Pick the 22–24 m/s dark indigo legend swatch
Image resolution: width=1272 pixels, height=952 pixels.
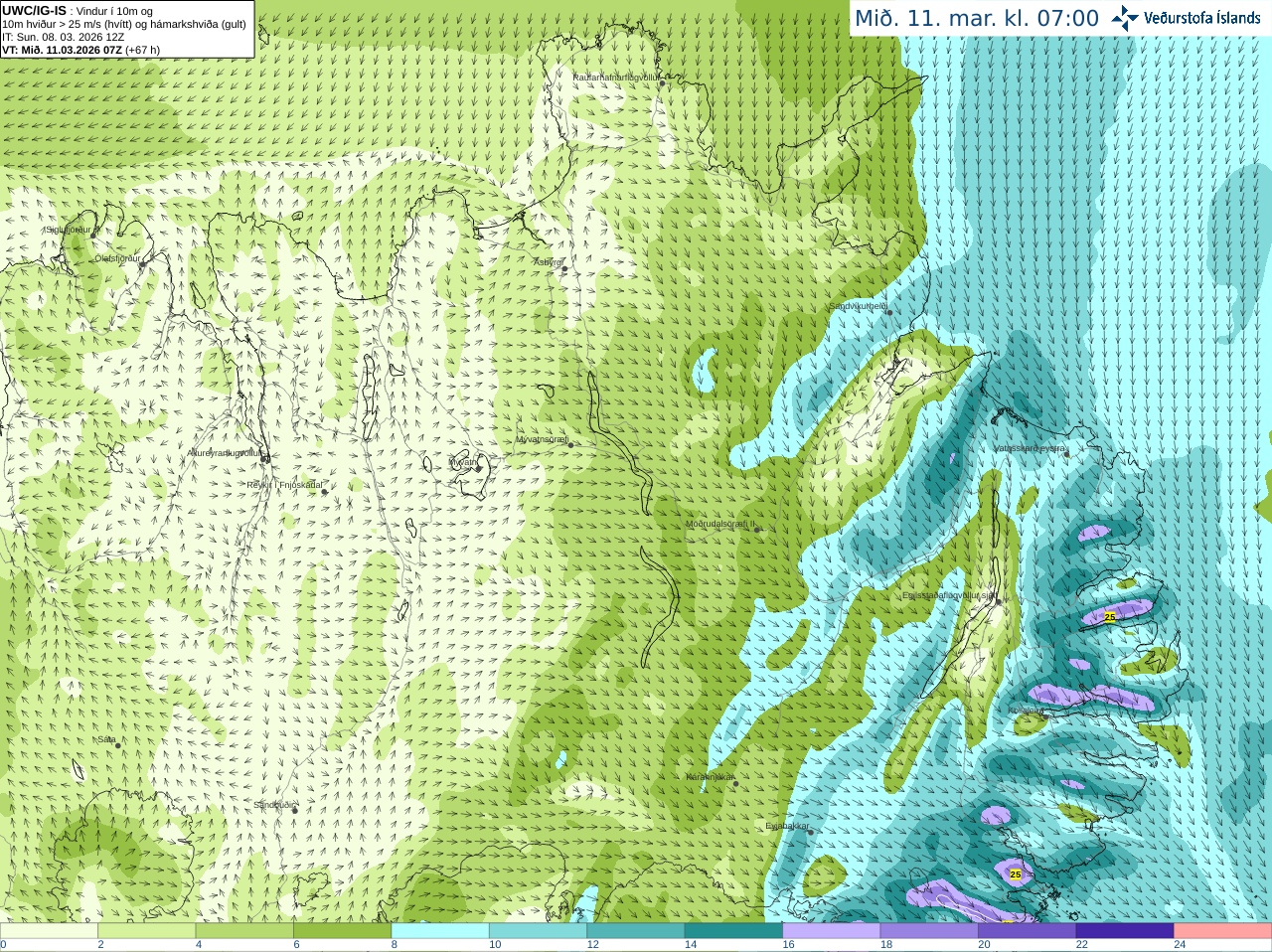1125,931
